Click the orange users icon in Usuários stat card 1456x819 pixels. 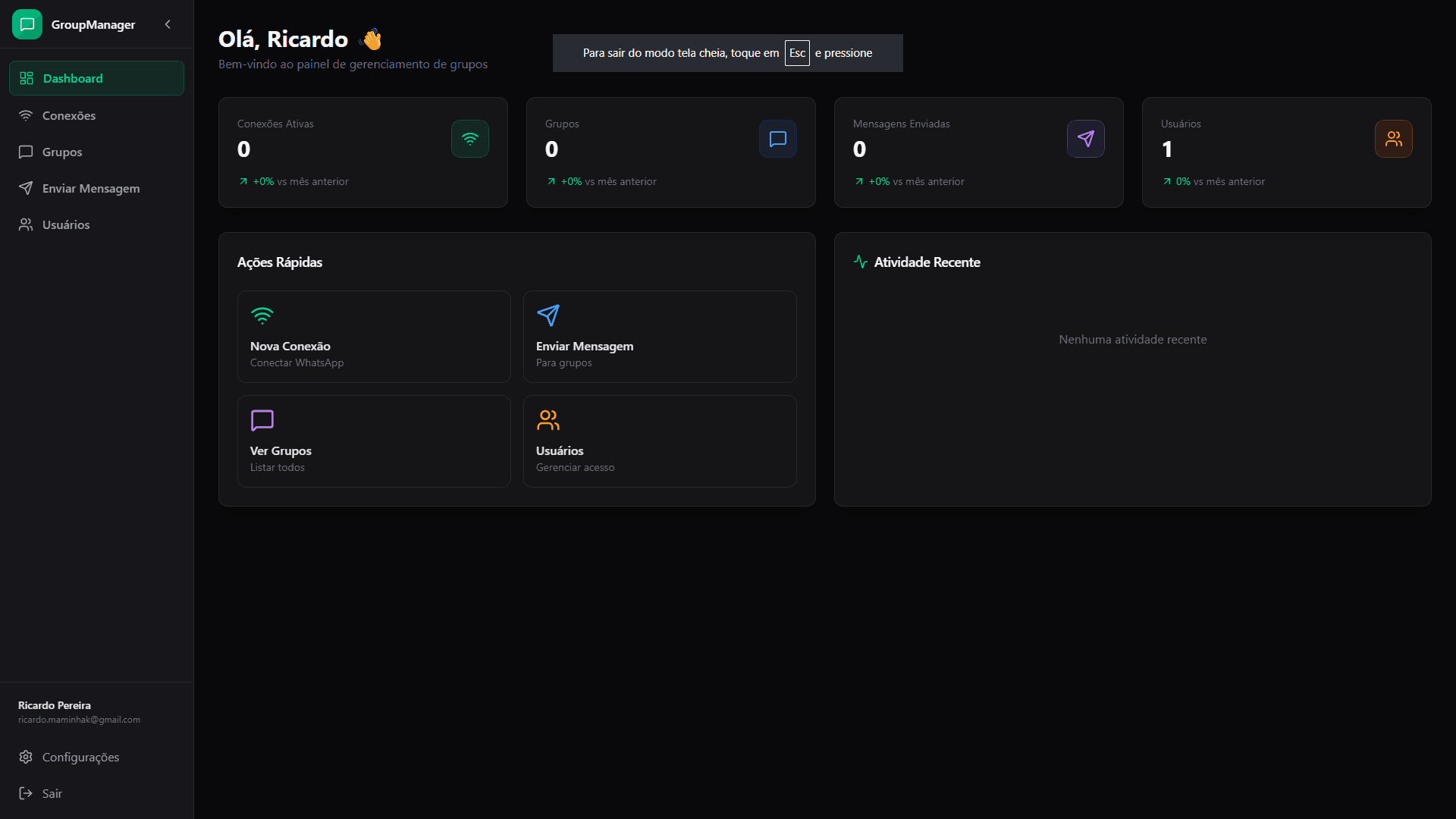[1394, 139]
